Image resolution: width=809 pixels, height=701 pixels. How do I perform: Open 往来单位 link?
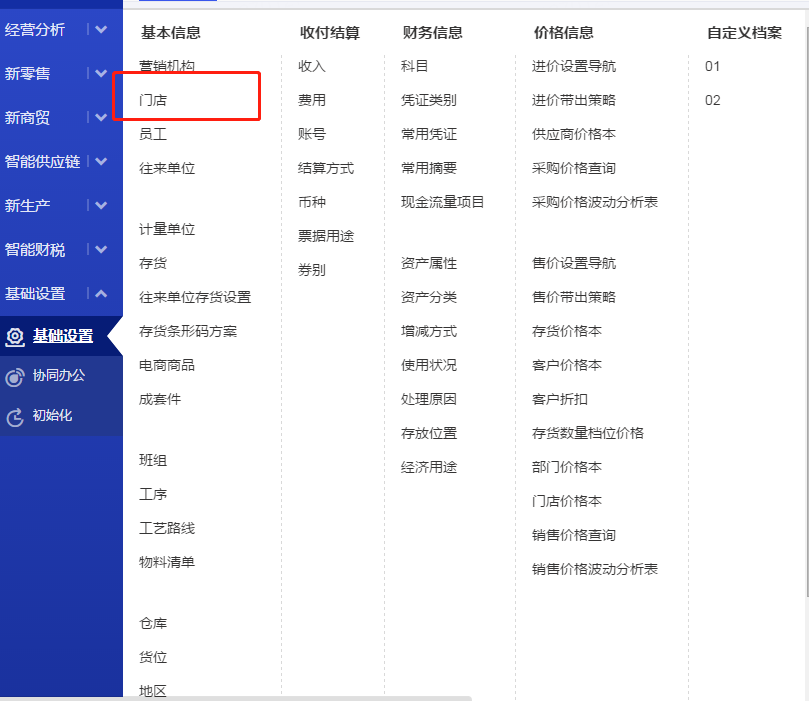click(167, 168)
